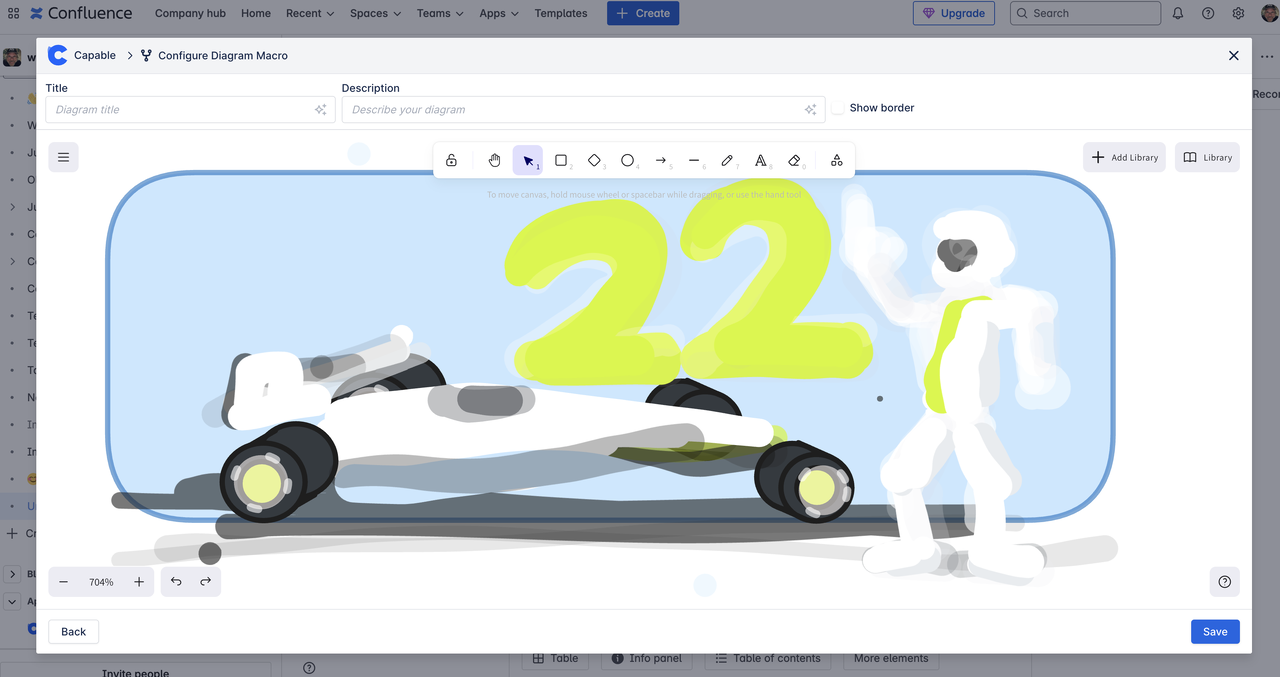Open the Confluence app switcher grid
The image size is (1280, 677).
tap(14, 14)
